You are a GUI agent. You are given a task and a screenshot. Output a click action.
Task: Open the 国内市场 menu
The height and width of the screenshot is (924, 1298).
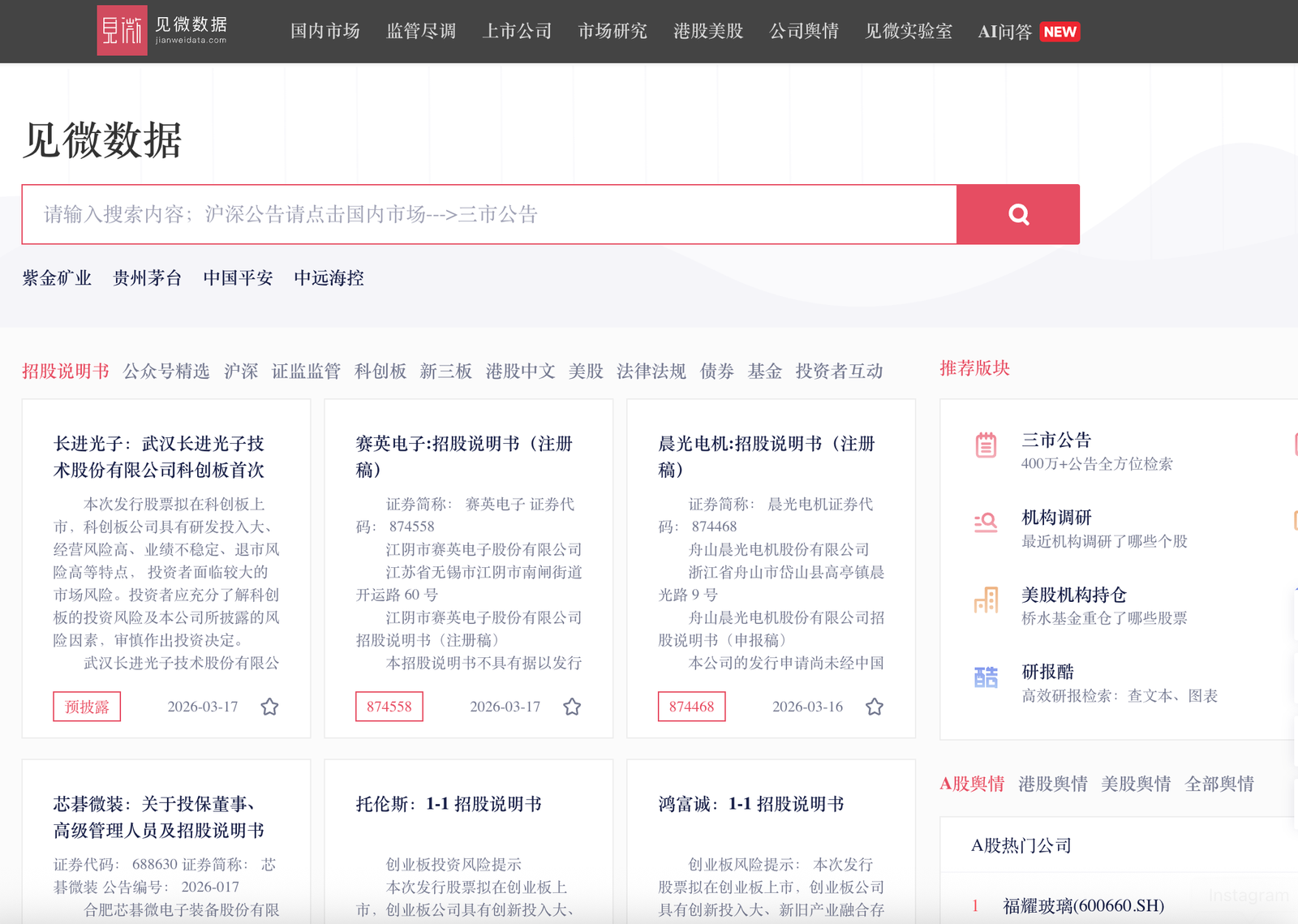click(x=325, y=31)
